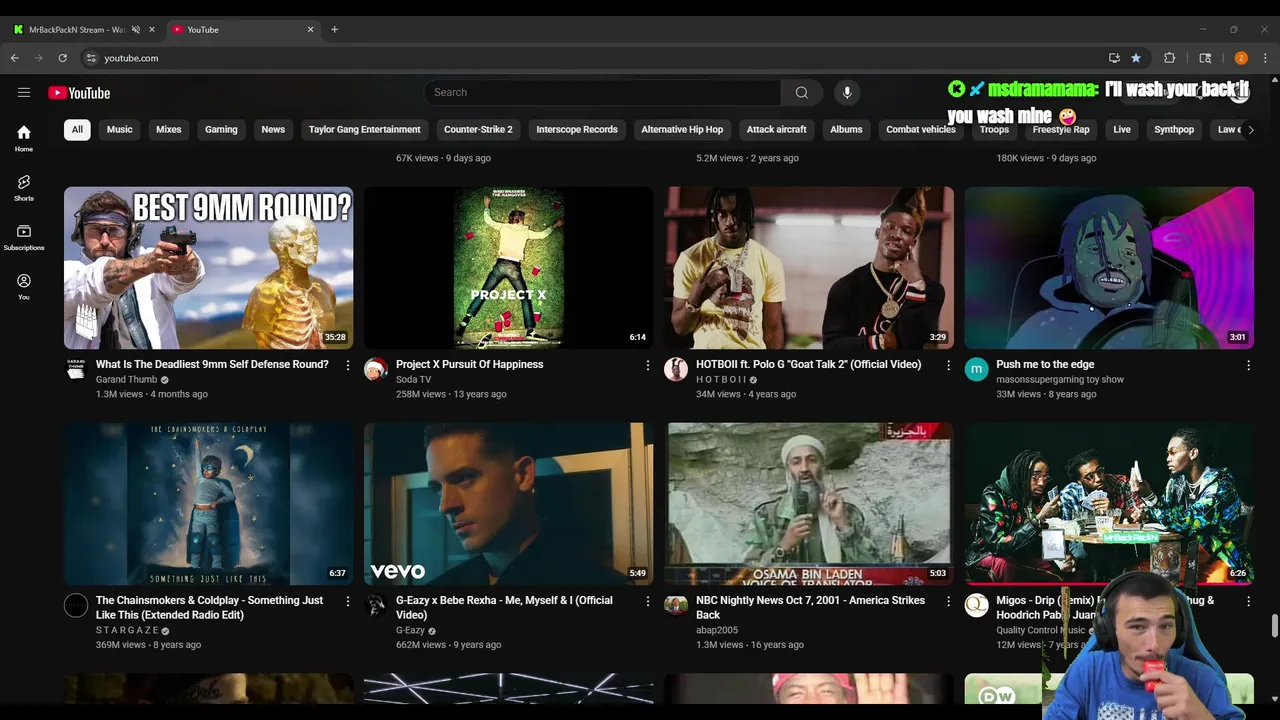Viewport: 1280px width, 720px height.
Task: Select the Live filter chip
Action: pos(1122,129)
